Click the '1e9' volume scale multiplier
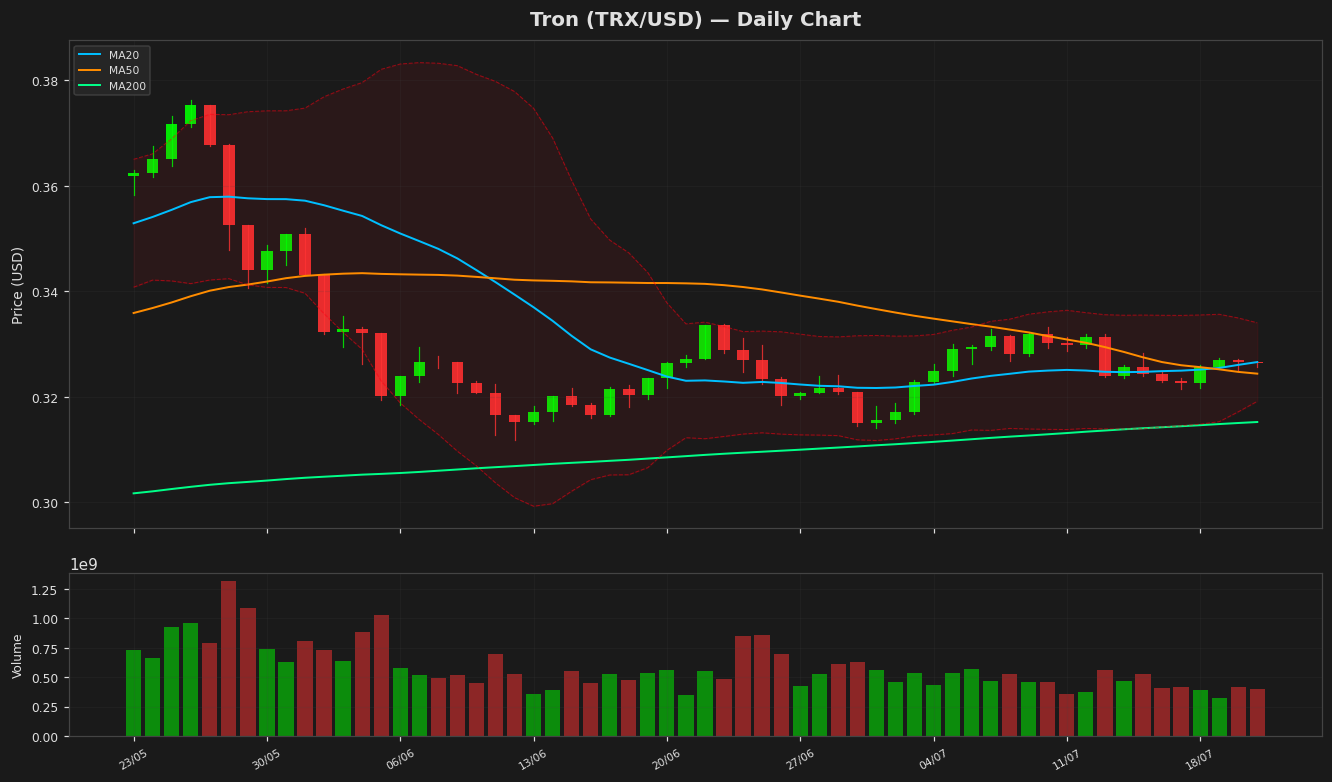The height and width of the screenshot is (782, 1332). click(83, 565)
